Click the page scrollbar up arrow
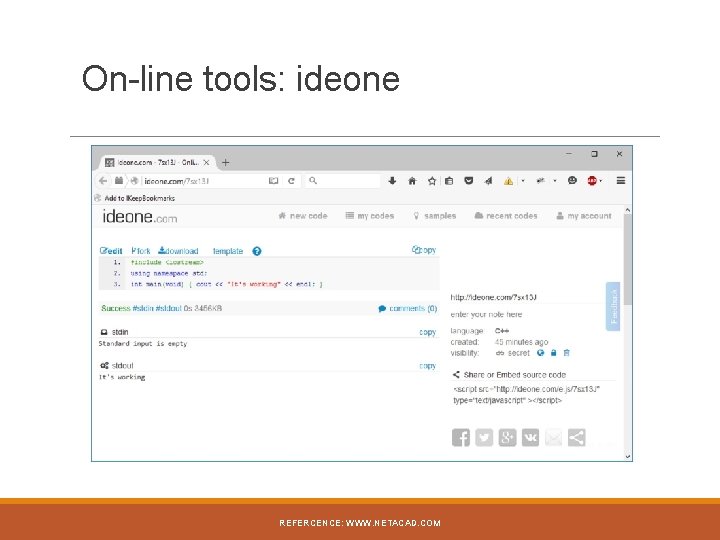 (x=628, y=210)
